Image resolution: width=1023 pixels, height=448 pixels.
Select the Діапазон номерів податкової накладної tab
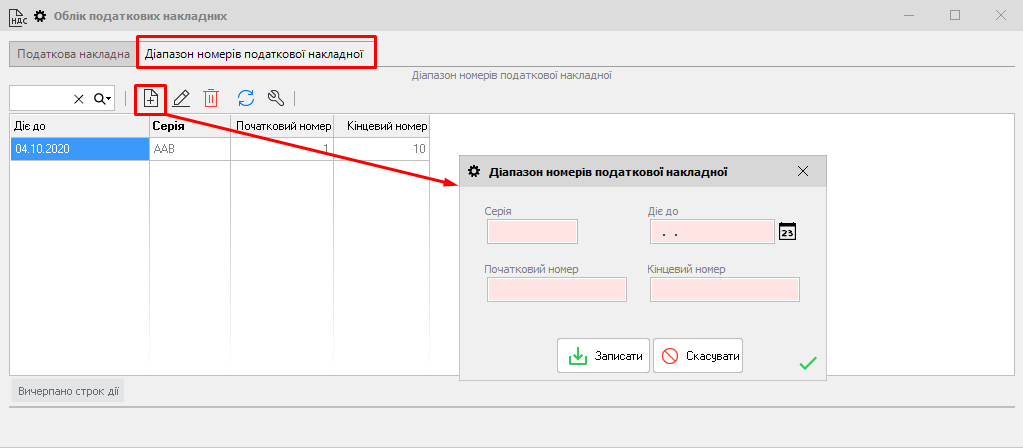[x=254, y=53]
